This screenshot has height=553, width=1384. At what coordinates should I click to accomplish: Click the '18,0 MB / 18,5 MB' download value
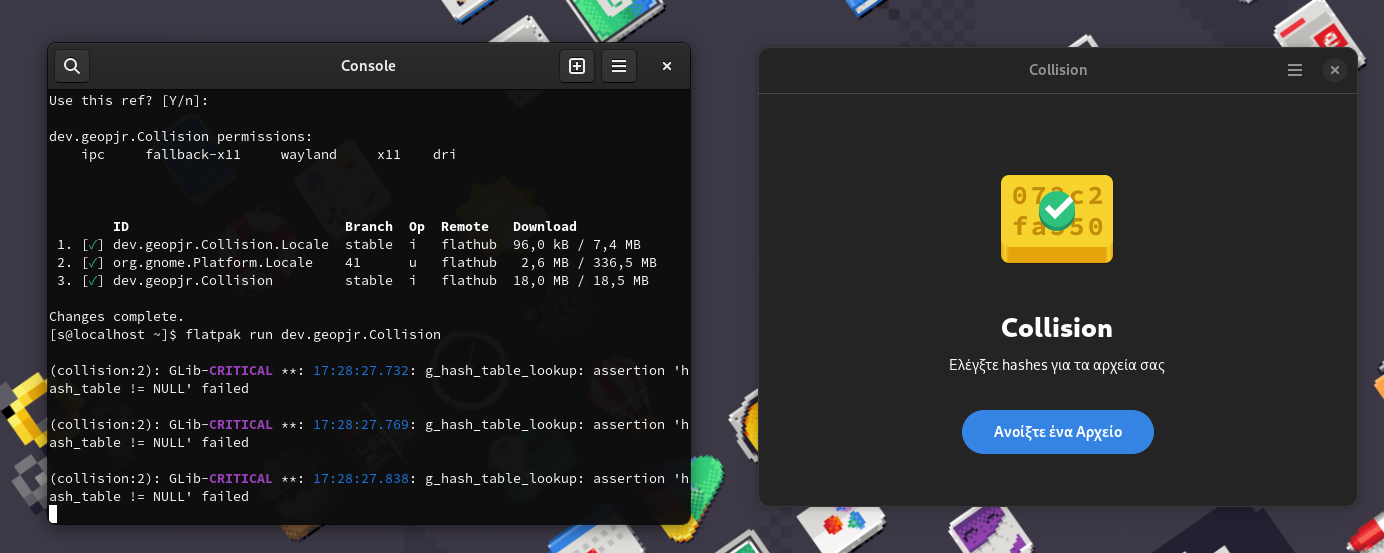pos(581,281)
